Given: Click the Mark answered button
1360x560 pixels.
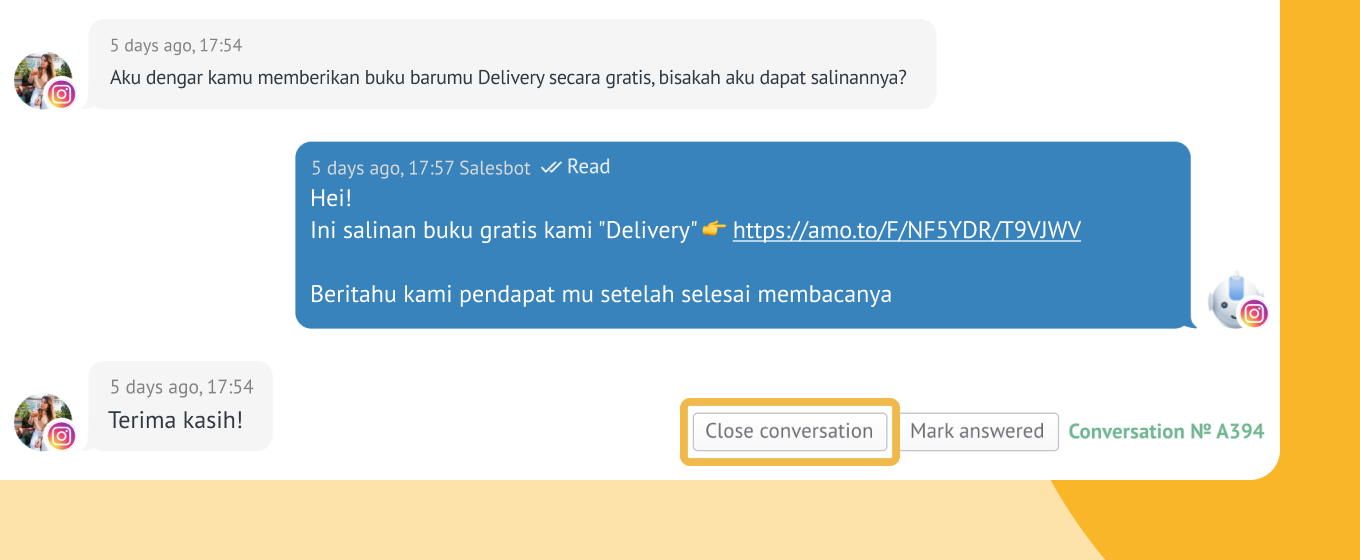Looking at the screenshot, I should tap(977, 431).
